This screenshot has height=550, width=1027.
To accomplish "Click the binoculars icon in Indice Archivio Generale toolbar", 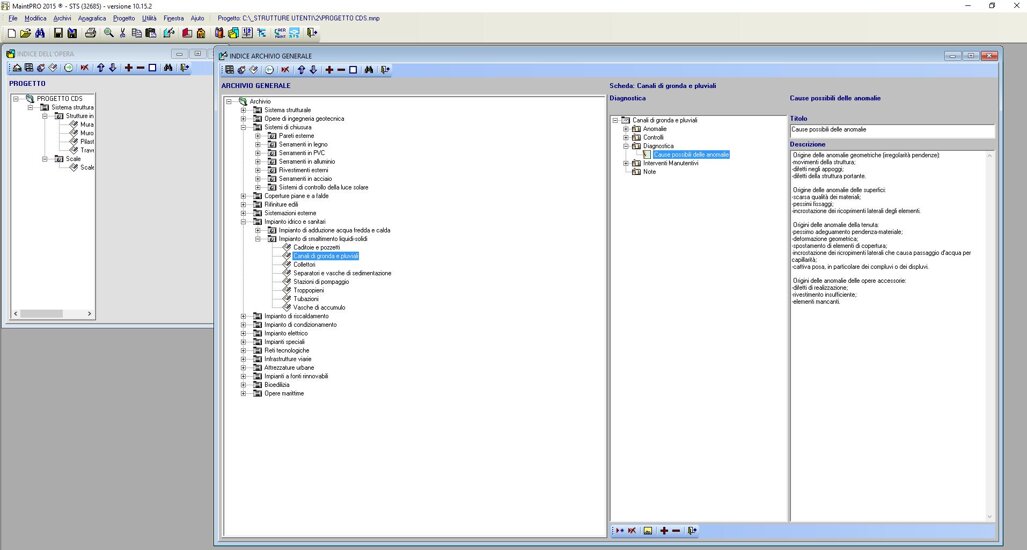I will [369, 70].
